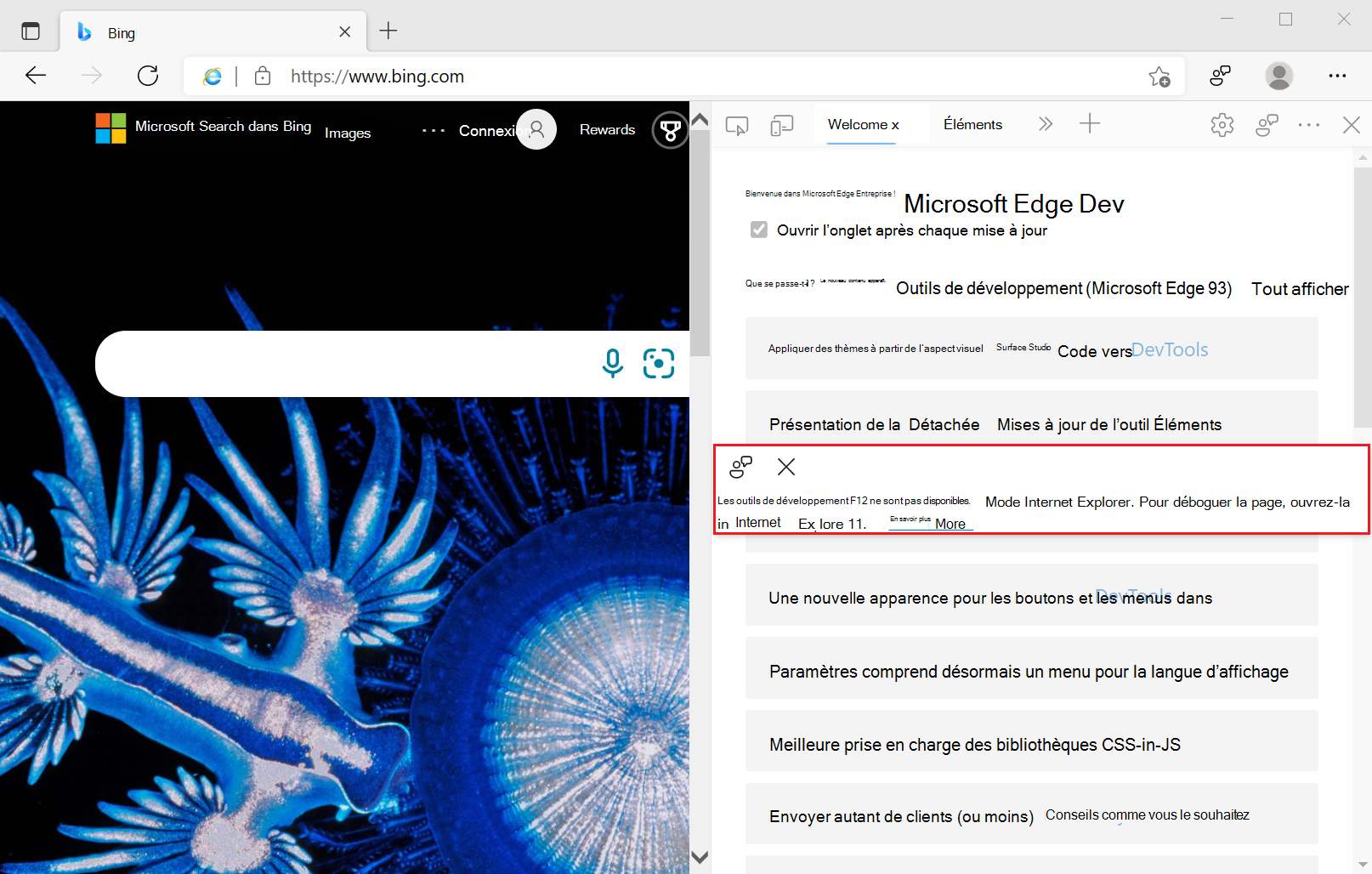Click the Microsoft logo on Bing

pyautogui.click(x=111, y=128)
